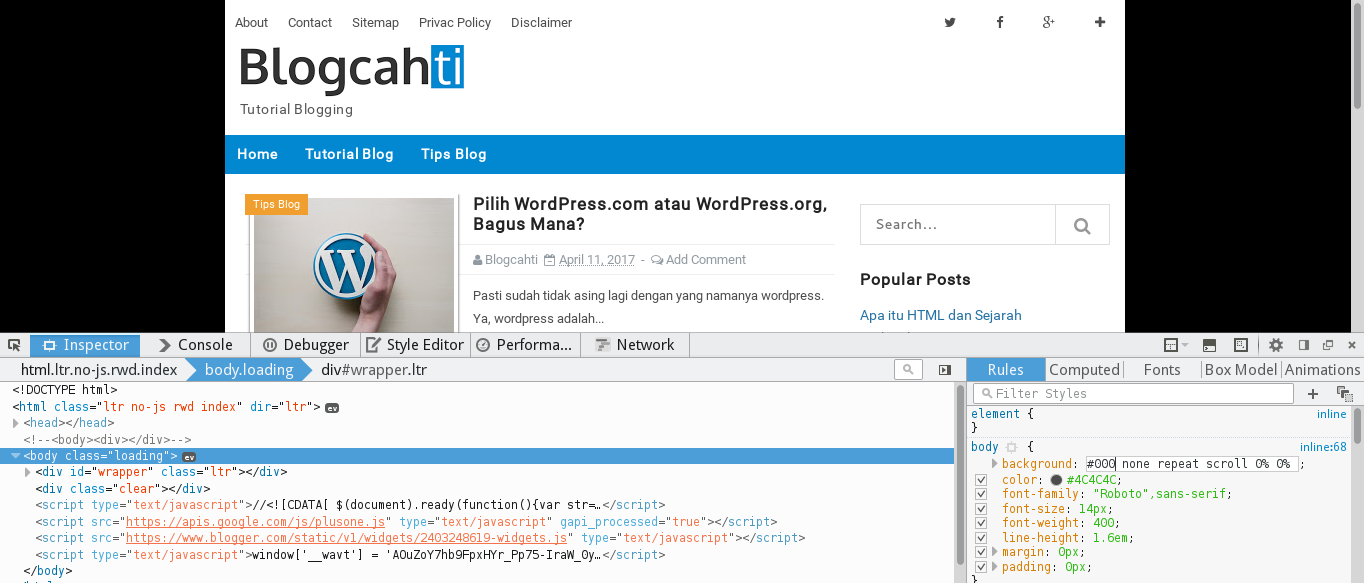Collapse the body.loading node

[14, 455]
